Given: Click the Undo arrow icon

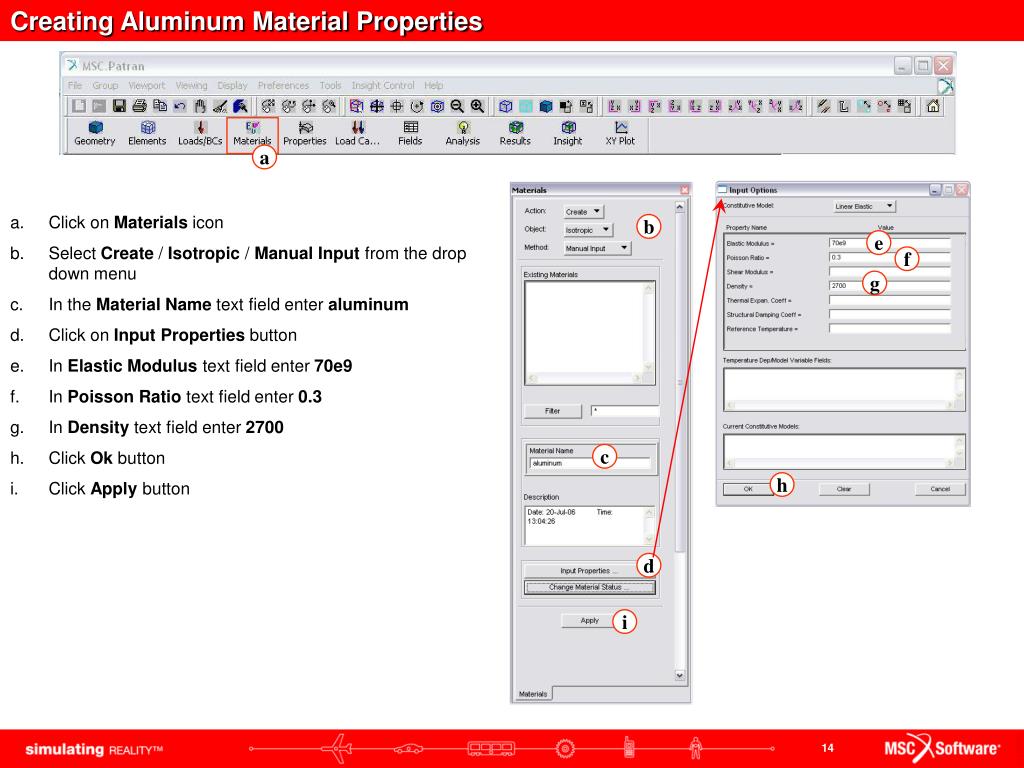Looking at the screenshot, I should [180, 106].
